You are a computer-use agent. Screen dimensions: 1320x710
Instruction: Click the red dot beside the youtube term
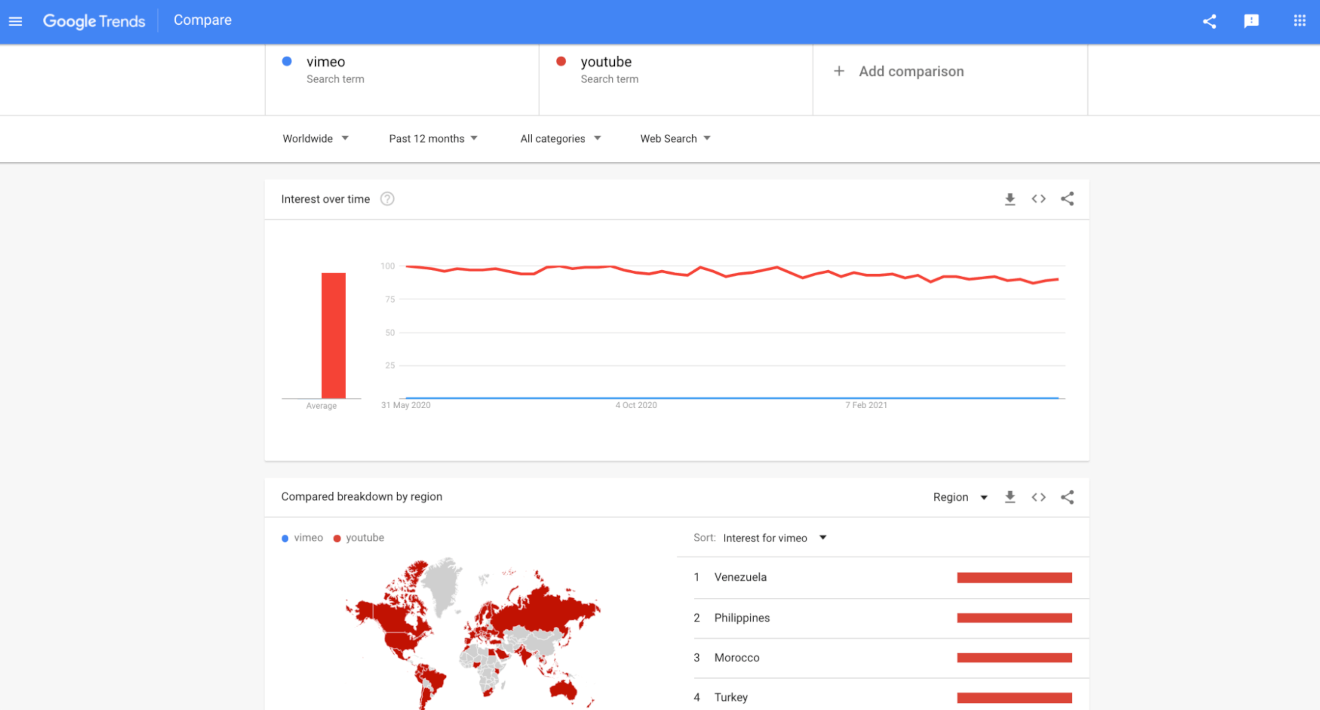click(561, 62)
